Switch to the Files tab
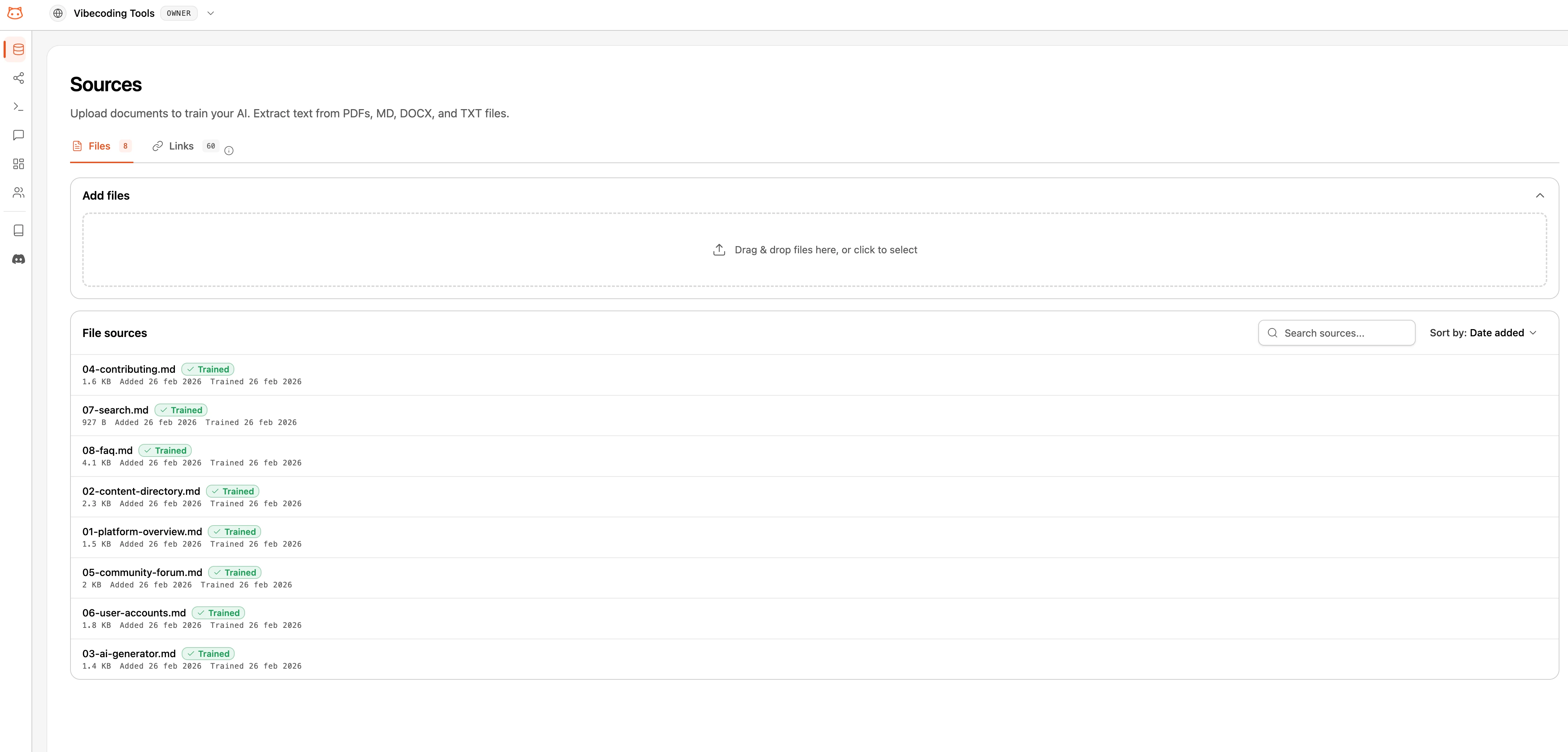 click(102, 146)
